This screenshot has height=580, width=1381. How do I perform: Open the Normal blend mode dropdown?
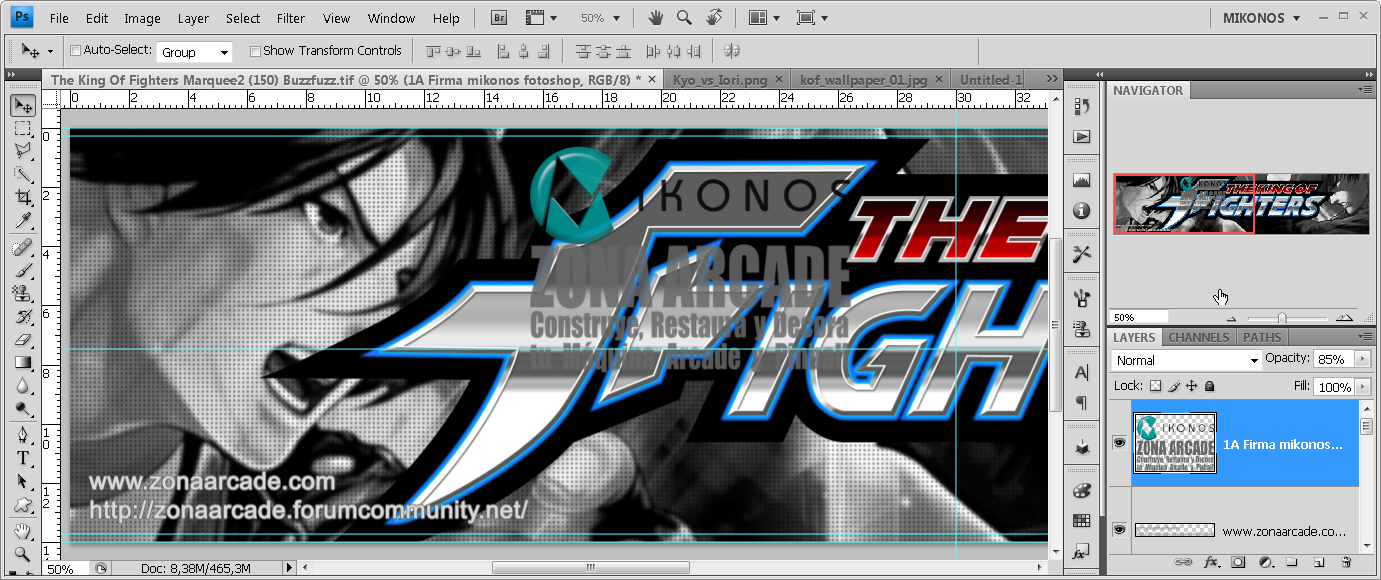1187,360
